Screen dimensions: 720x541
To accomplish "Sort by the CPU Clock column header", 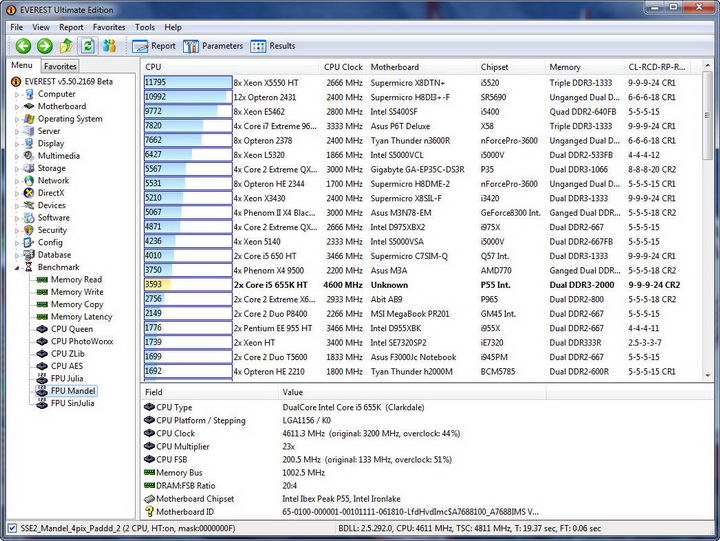I will point(343,67).
